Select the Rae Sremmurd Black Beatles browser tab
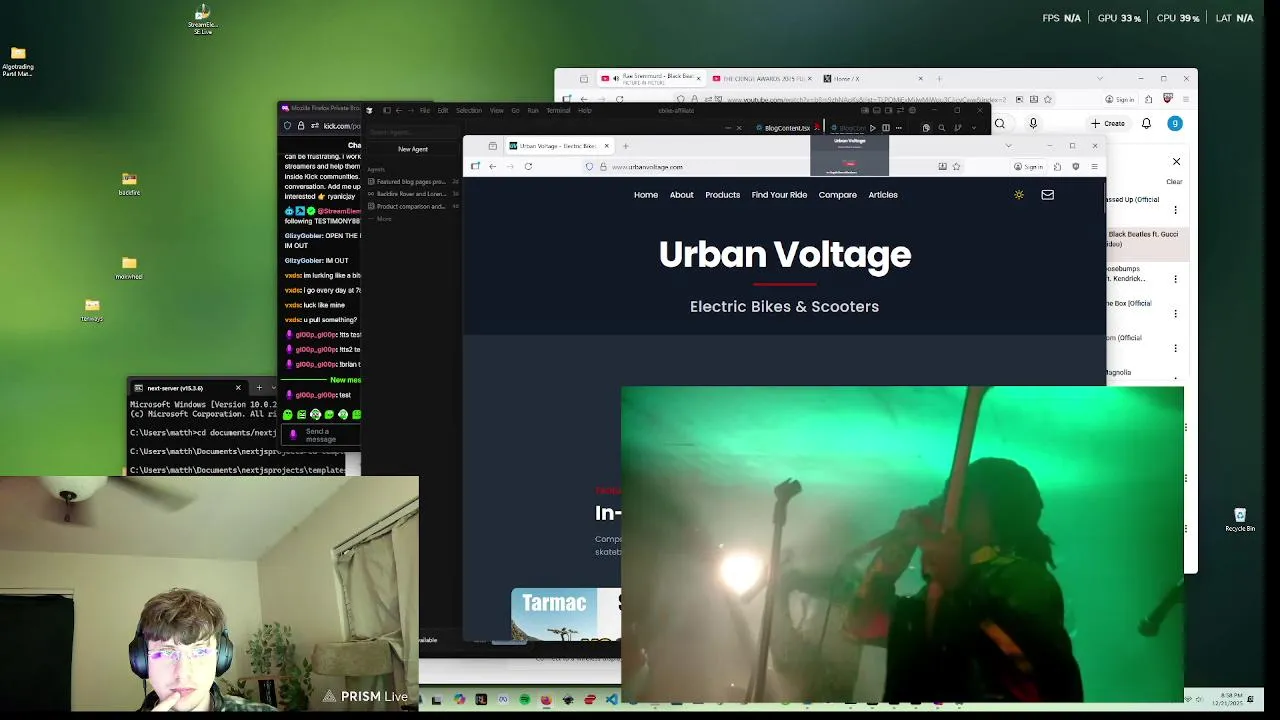Viewport: 1280px width, 720px height. (651, 78)
